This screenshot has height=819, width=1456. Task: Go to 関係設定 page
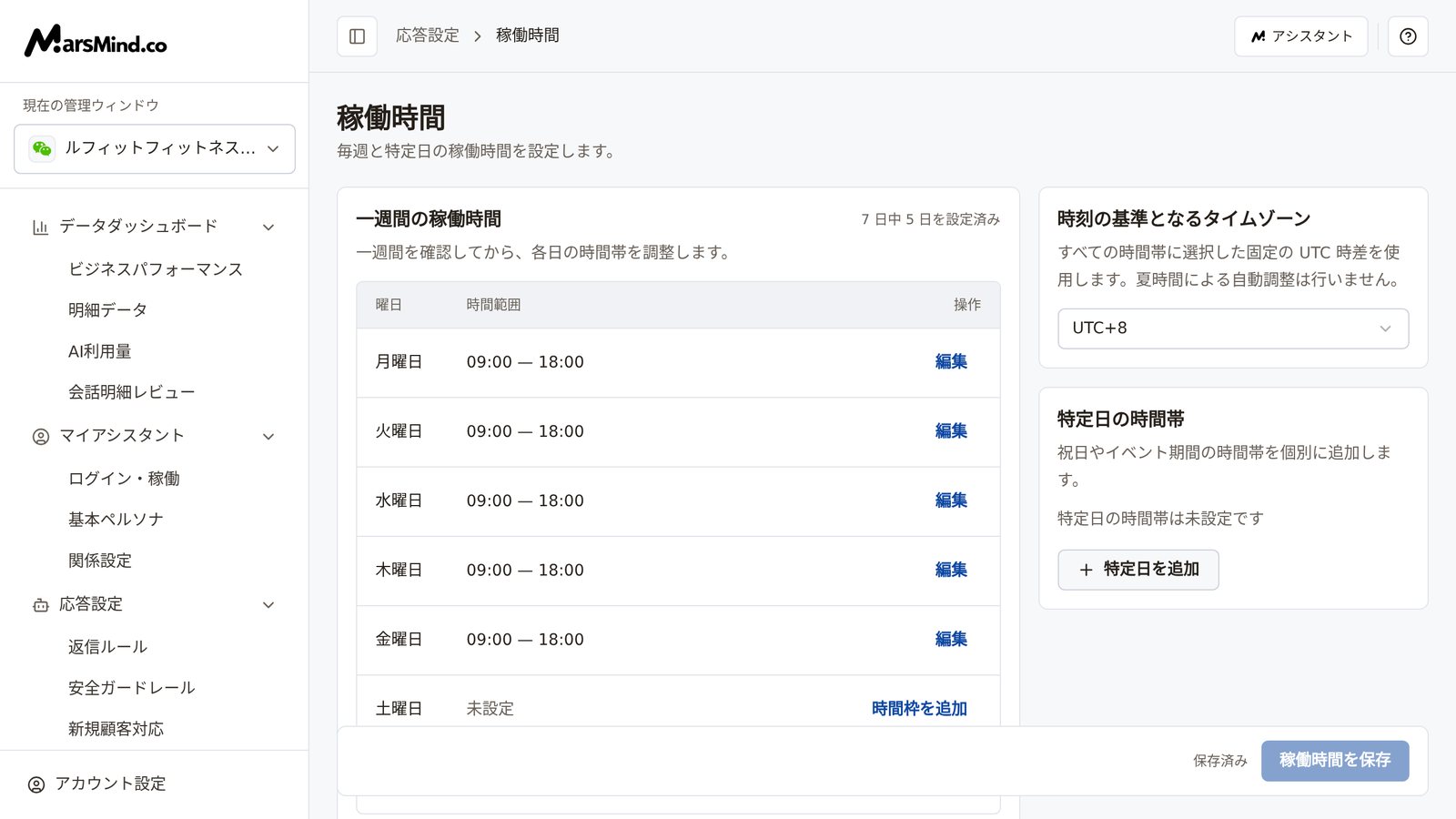pyautogui.click(x=100, y=561)
